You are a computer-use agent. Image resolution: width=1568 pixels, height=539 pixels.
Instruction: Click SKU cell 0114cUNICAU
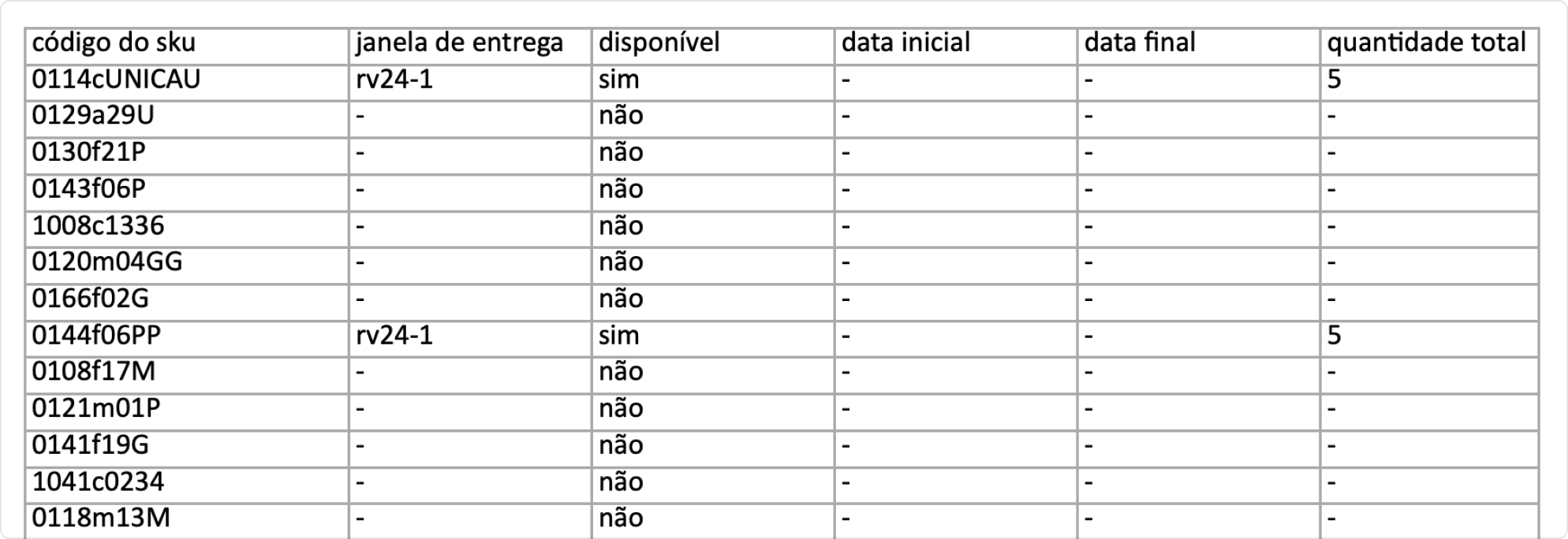[116, 80]
